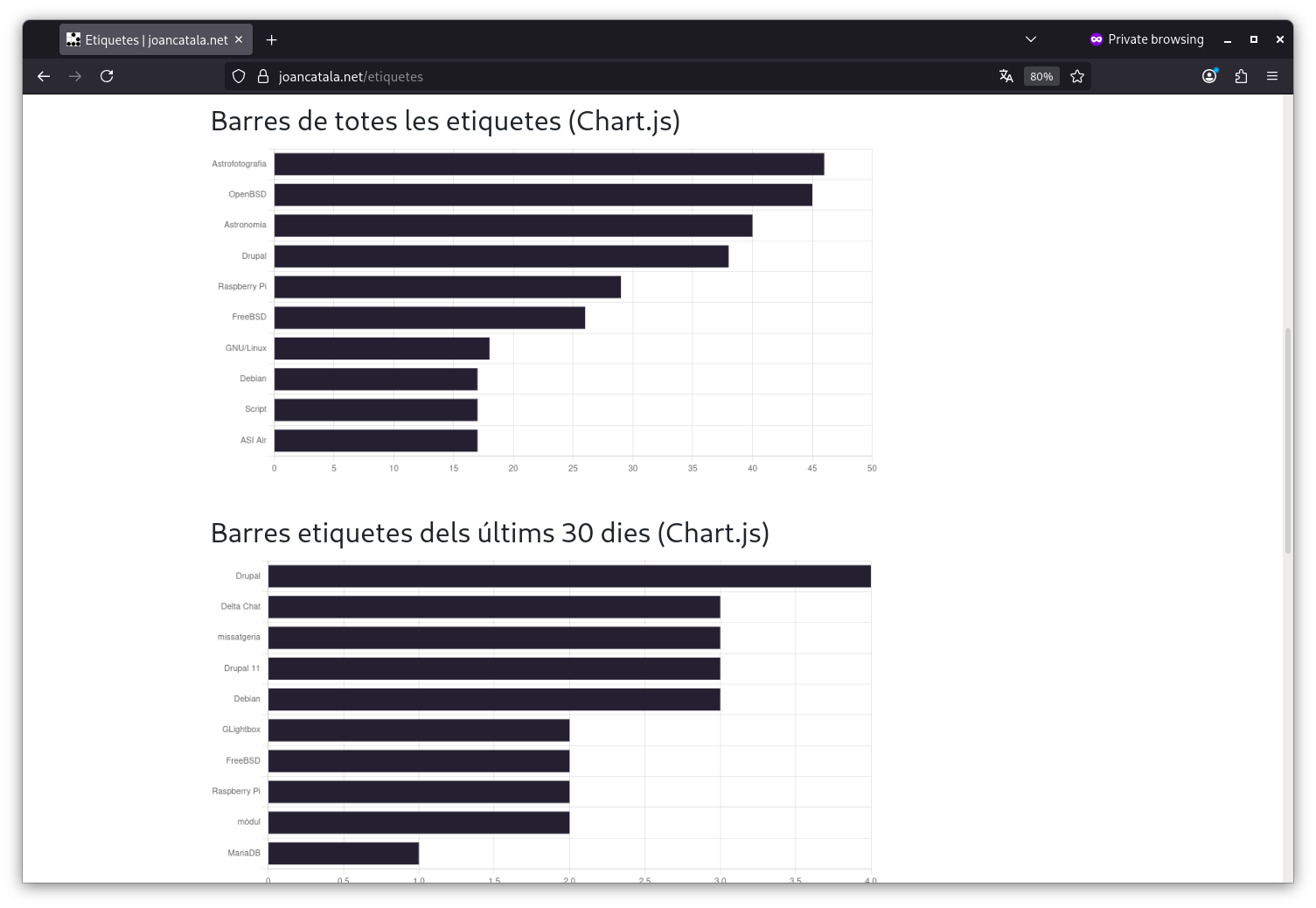This screenshot has width=1316, height=908.
Task: Click the 80% zoom level indicator
Action: click(x=1041, y=76)
